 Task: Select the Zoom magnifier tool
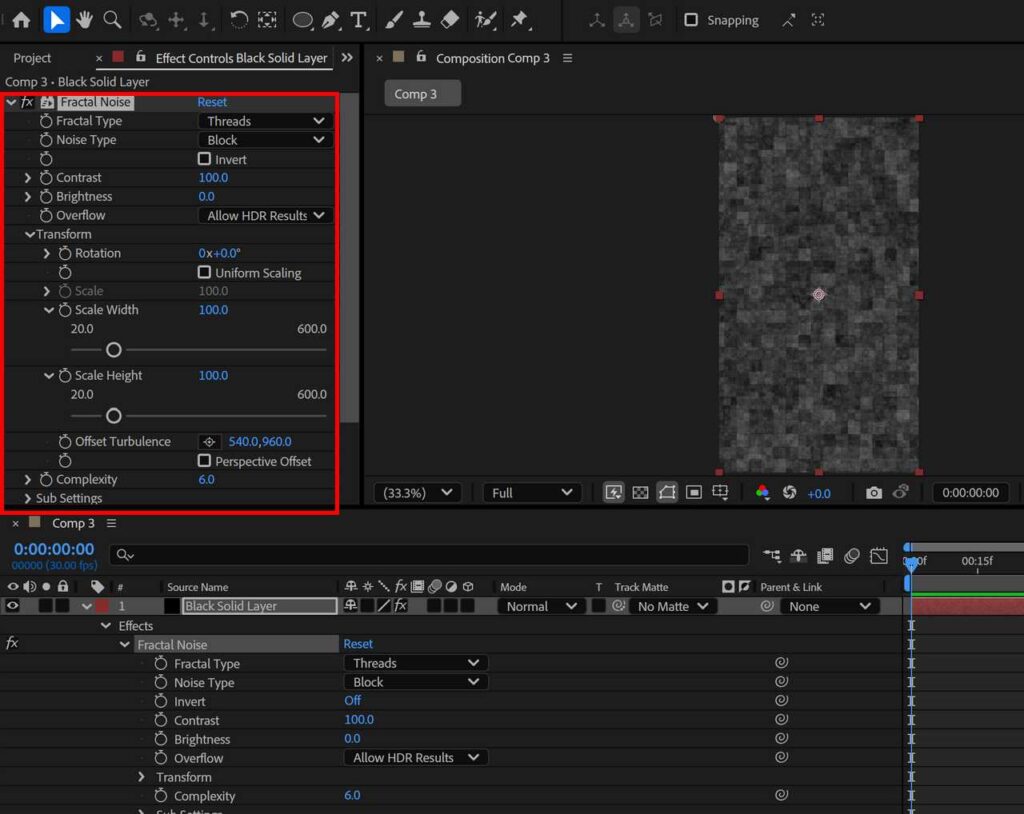click(x=112, y=20)
